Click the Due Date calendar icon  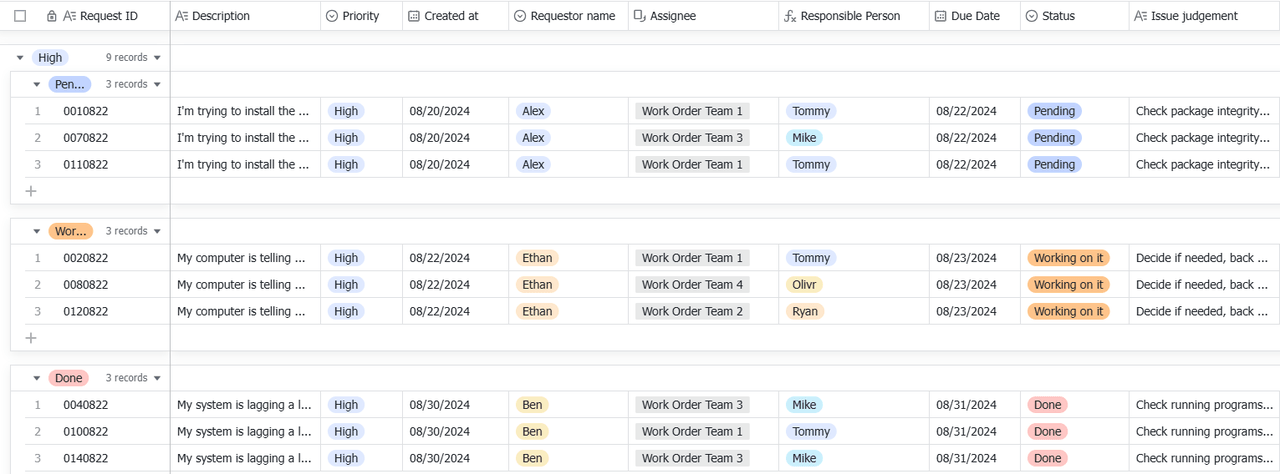pyautogui.click(x=940, y=16)
